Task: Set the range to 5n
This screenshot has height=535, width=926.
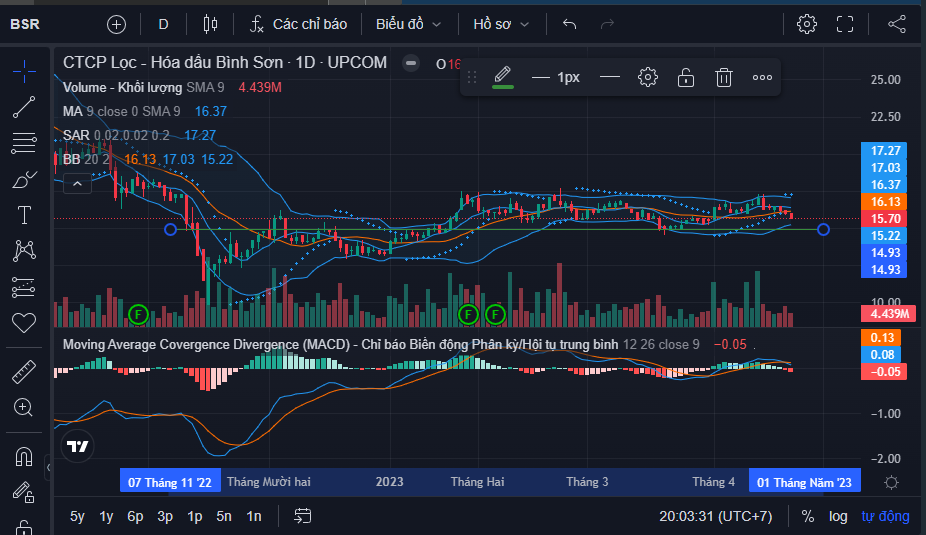Action: pos(224,516)
